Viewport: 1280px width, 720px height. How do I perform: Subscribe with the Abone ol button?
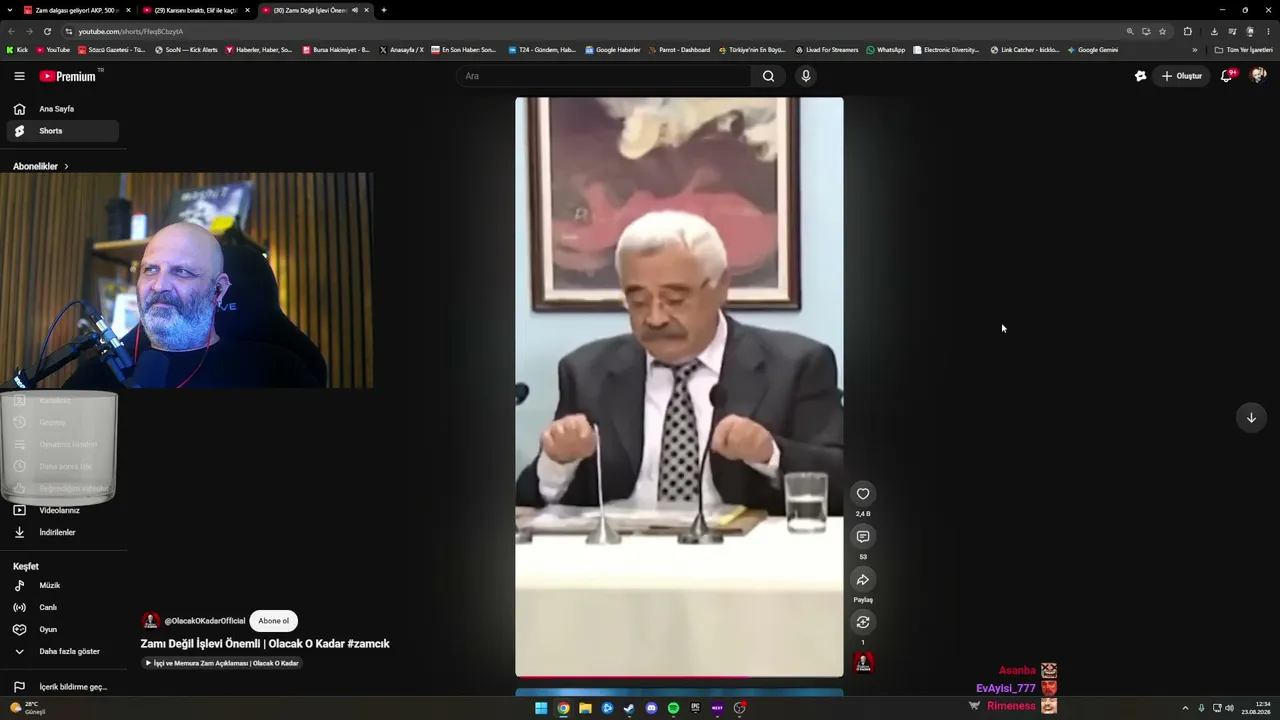[273, 621]
